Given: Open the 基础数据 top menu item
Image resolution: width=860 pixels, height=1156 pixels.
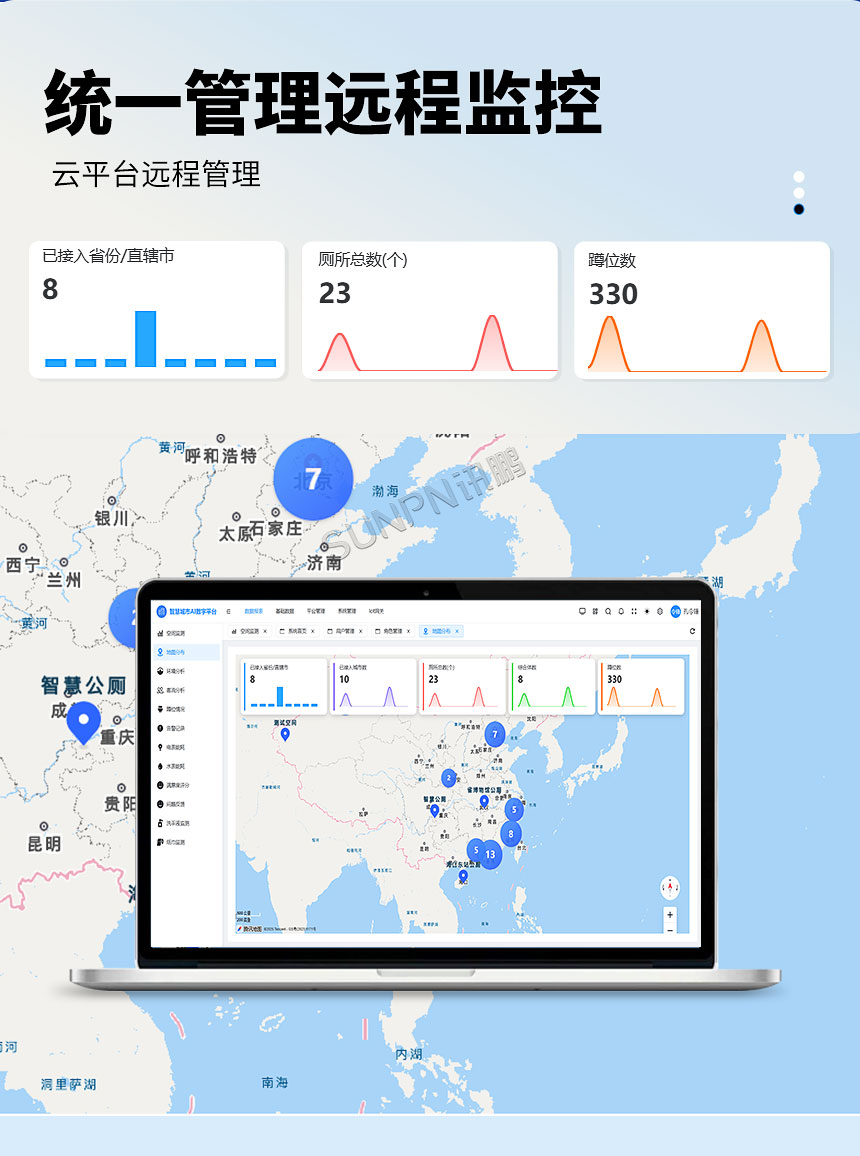Looking at the screenshot, I should click(285, 611).
